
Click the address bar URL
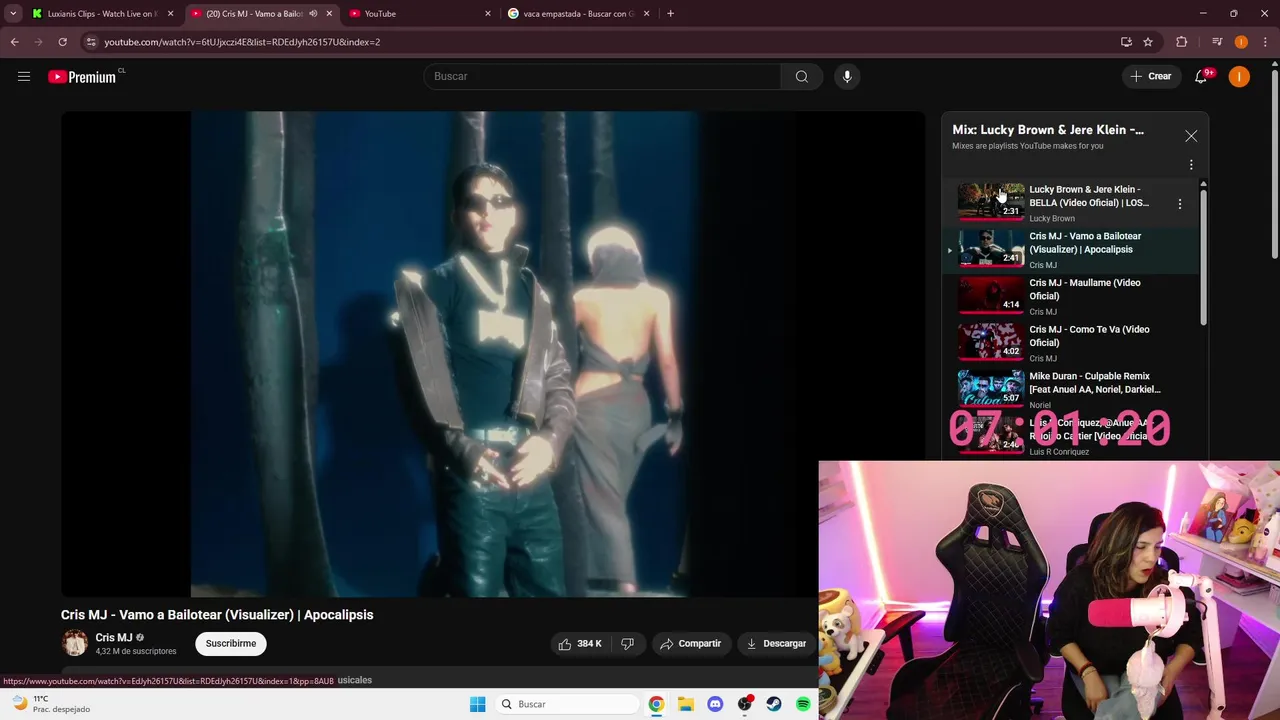point(242,42)
